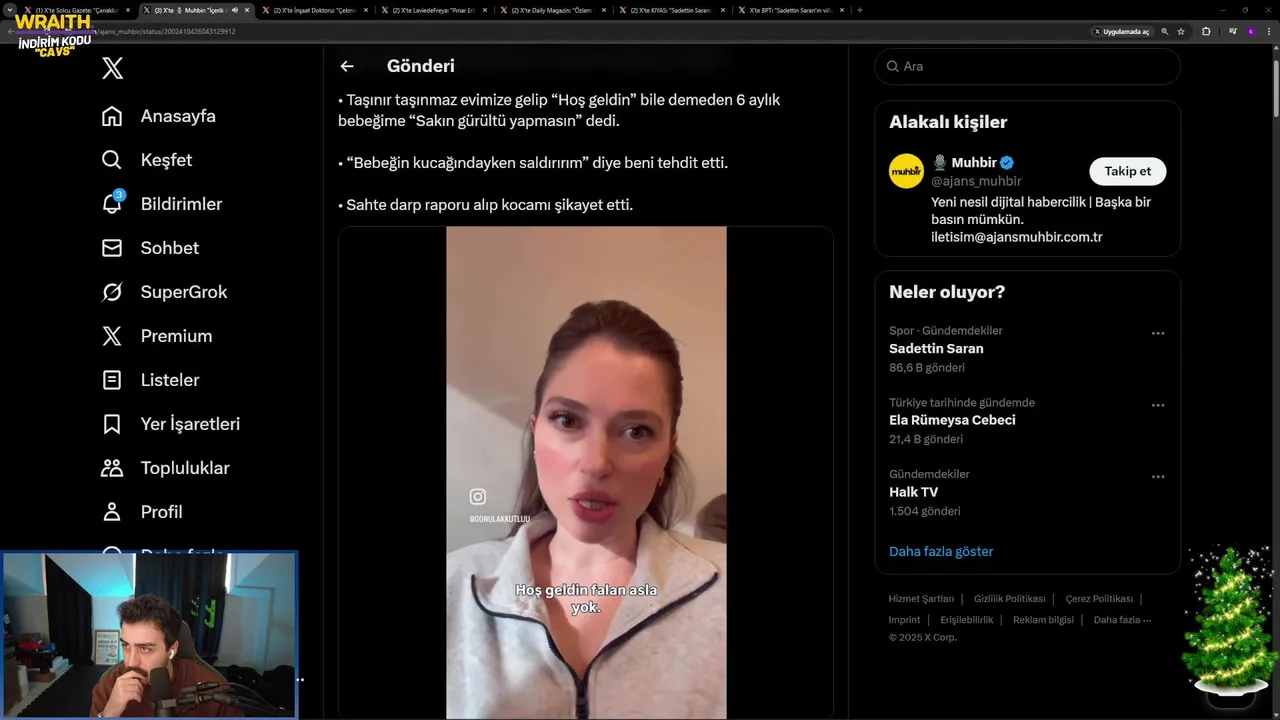
Task: Open Hizmet Şartları footer link
Action: coord(921,599)
